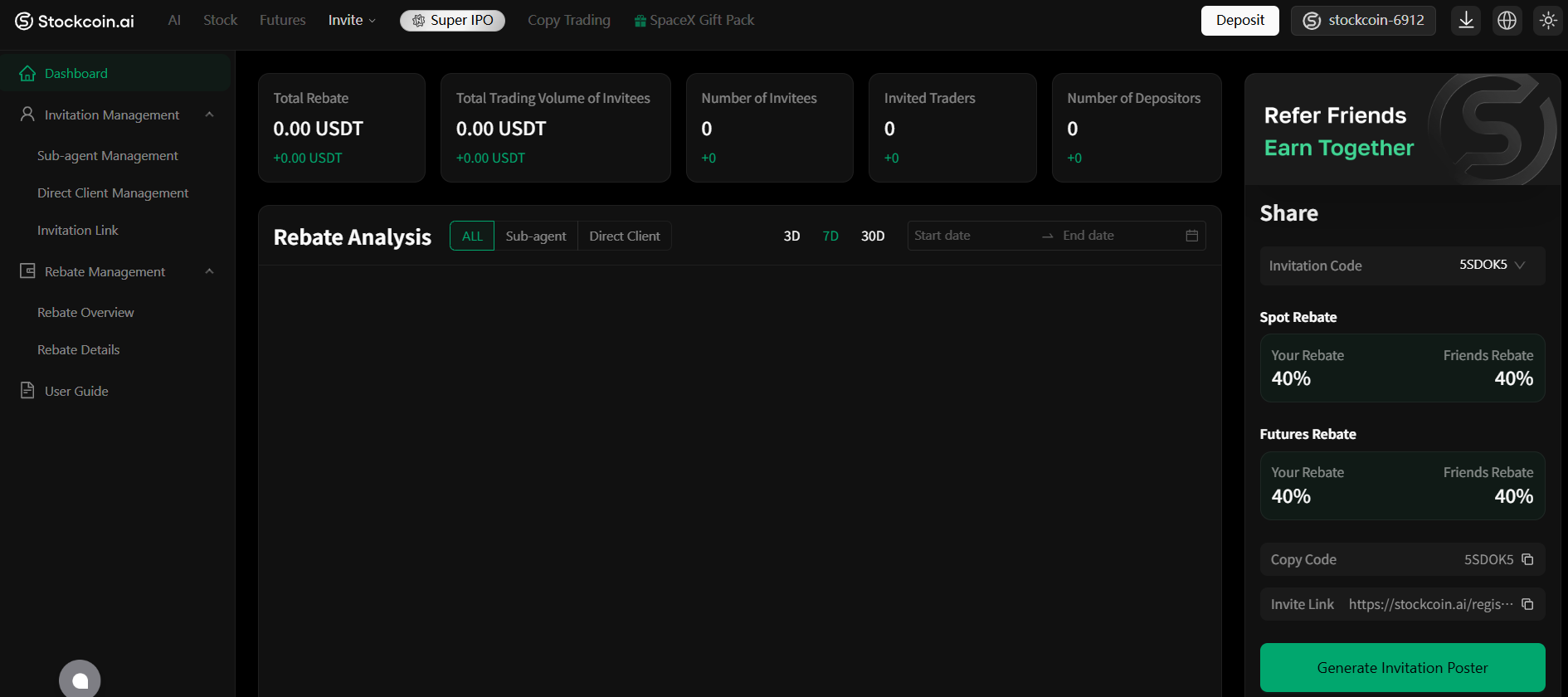Click the Start date field
Screen dimensions: 1568x697
click(972, 236)
